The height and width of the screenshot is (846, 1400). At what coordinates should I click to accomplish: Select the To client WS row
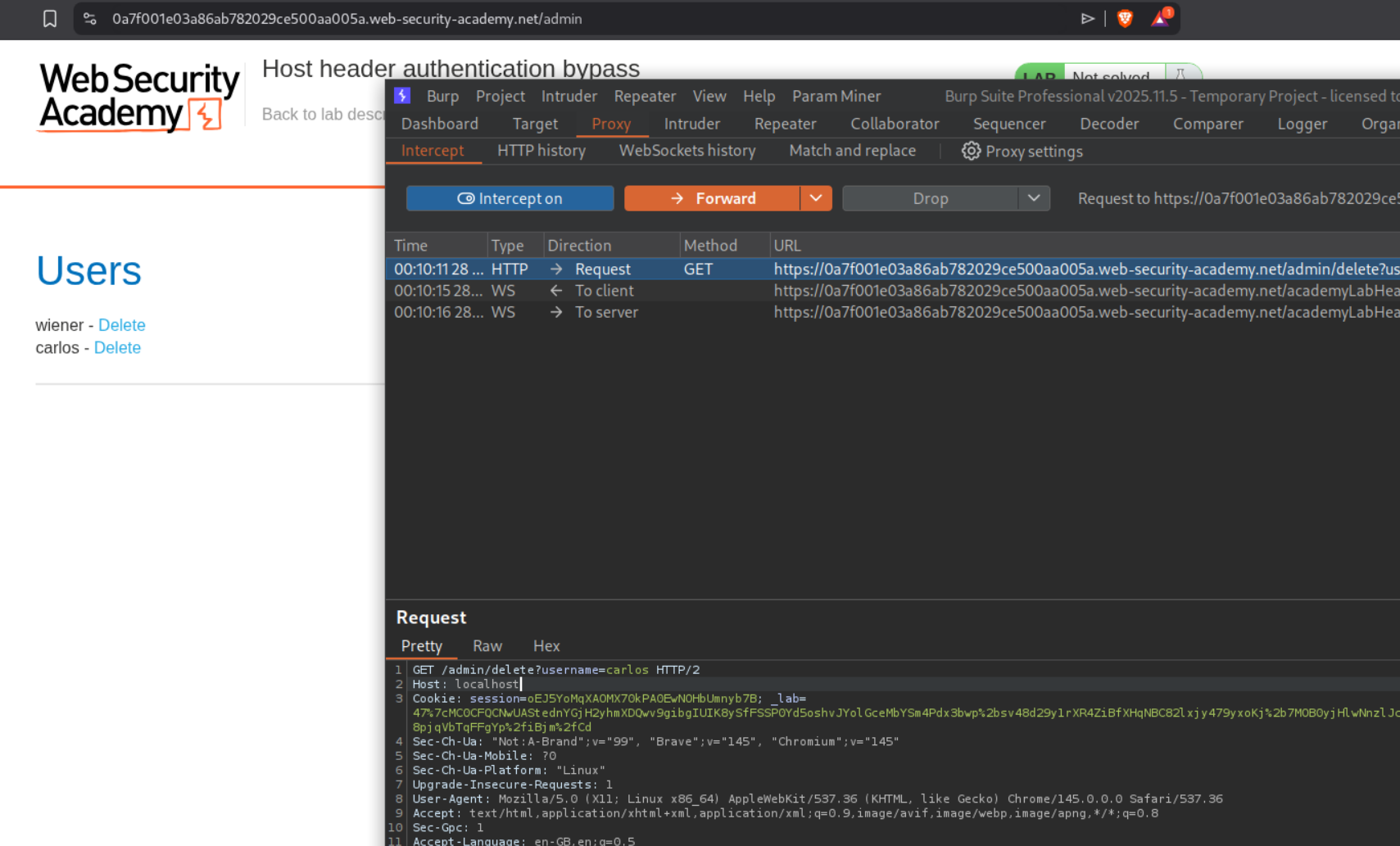[x=604, y=291]
